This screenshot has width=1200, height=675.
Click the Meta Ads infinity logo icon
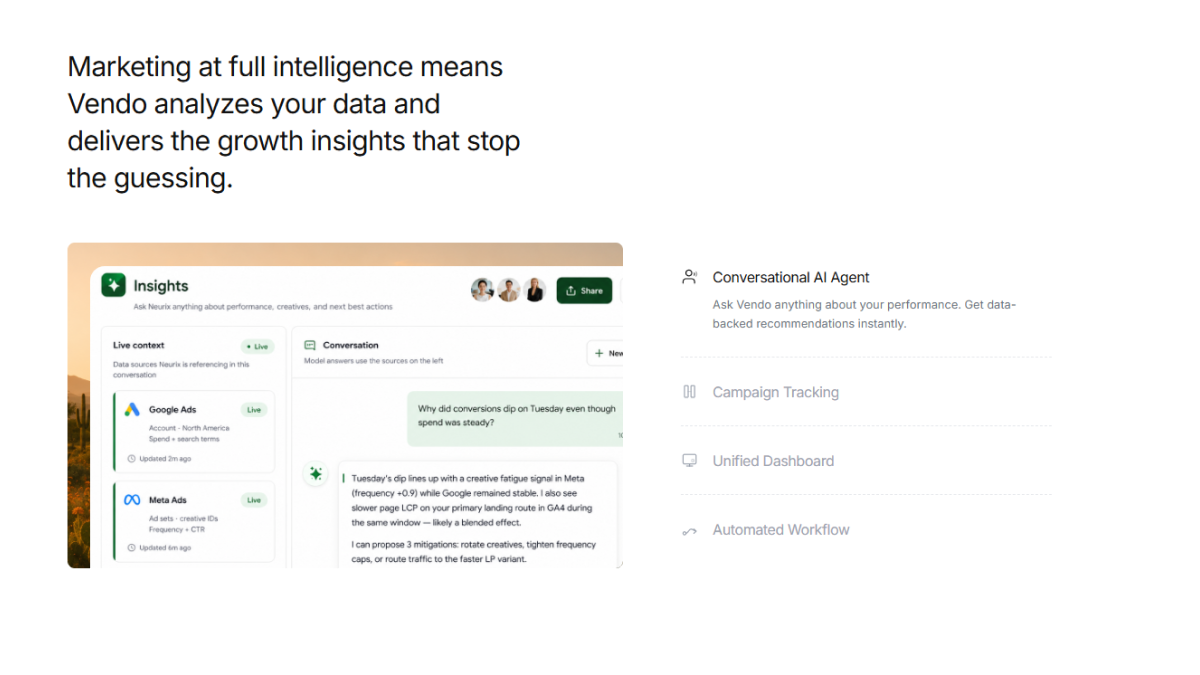point(132,500)
